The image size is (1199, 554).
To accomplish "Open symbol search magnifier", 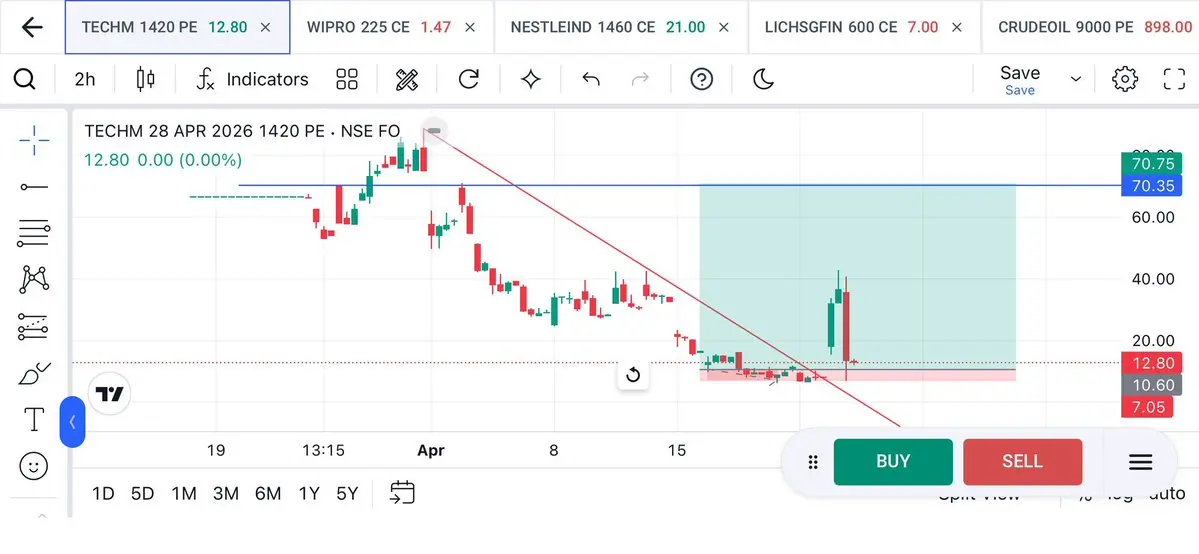I will tap(24, 79).
